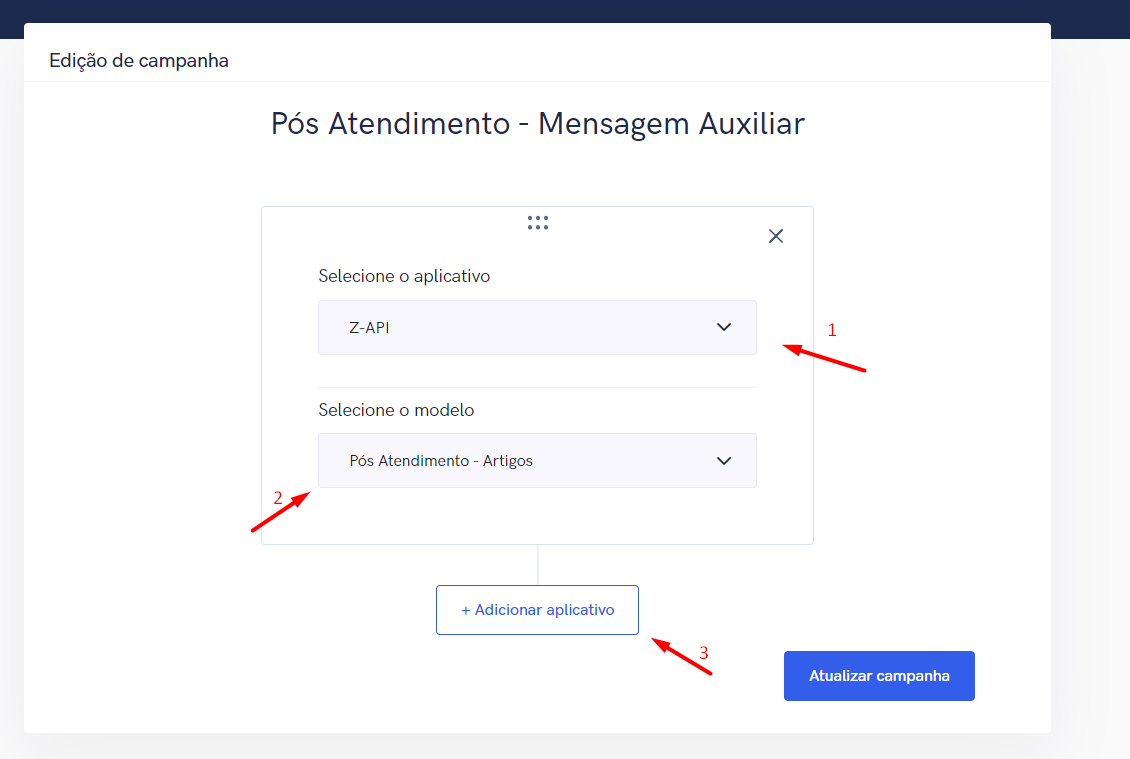Click the dark navy top bar
The height and width of the screenshot is (759, 1130).
click(565, 10)
